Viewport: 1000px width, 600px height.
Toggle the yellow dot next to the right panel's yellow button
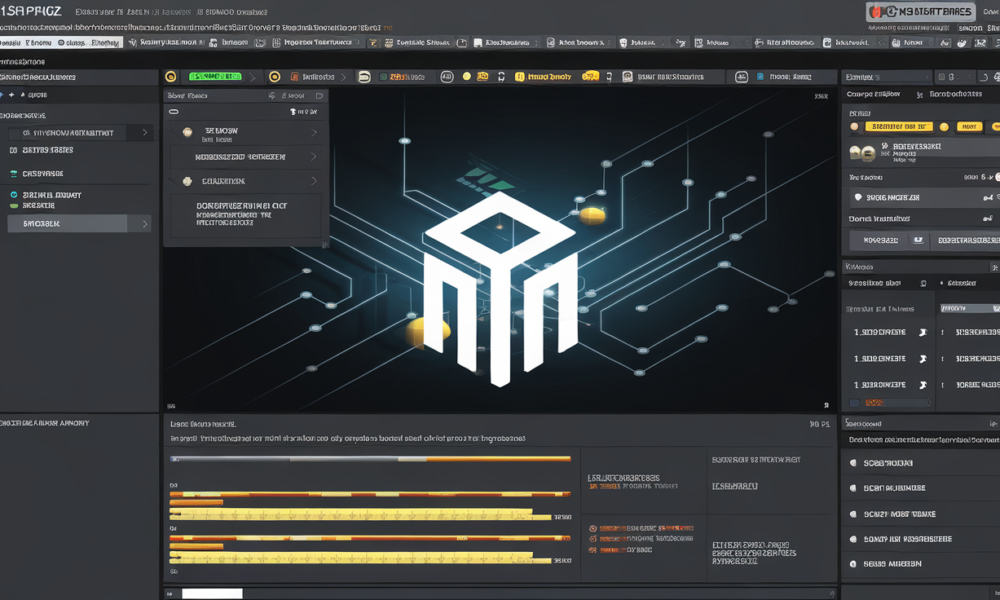944,126
